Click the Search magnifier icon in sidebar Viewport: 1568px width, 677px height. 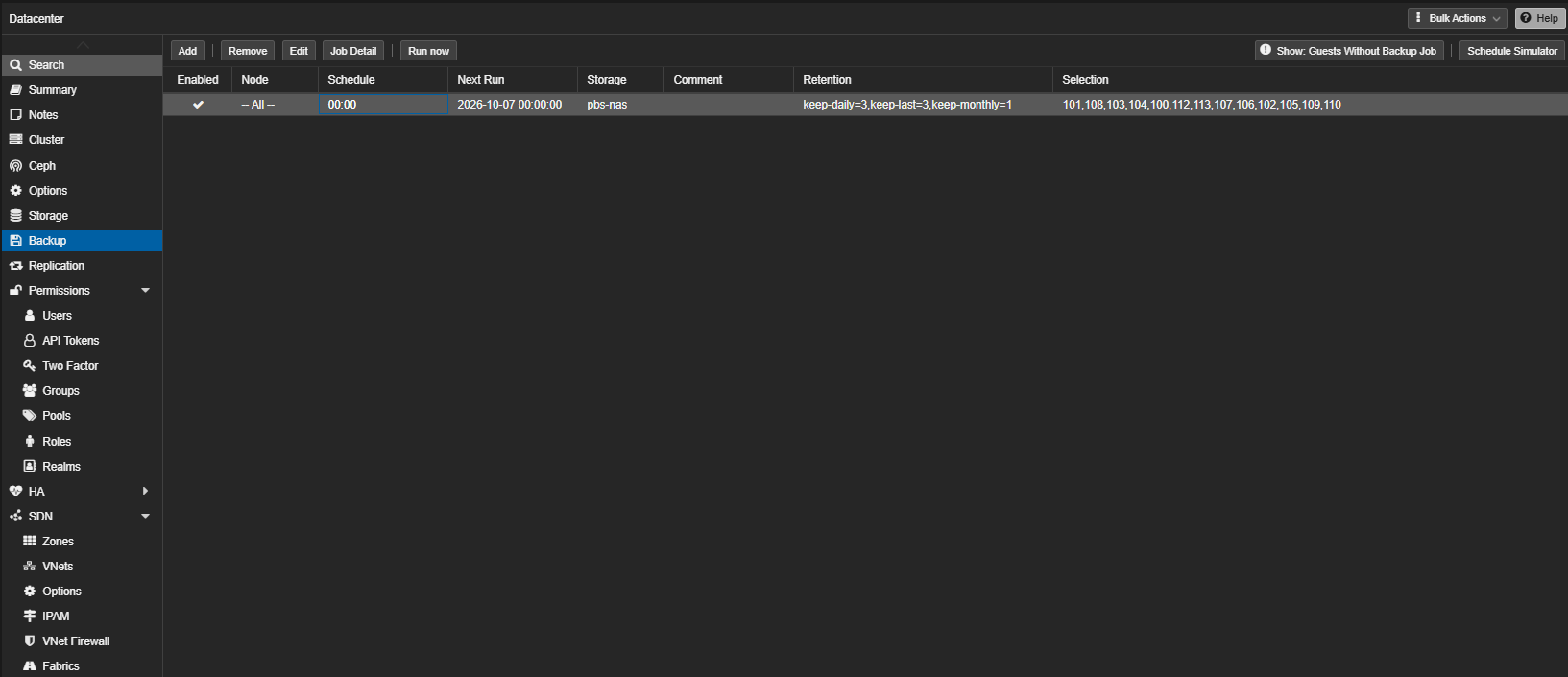coord(15,65)
